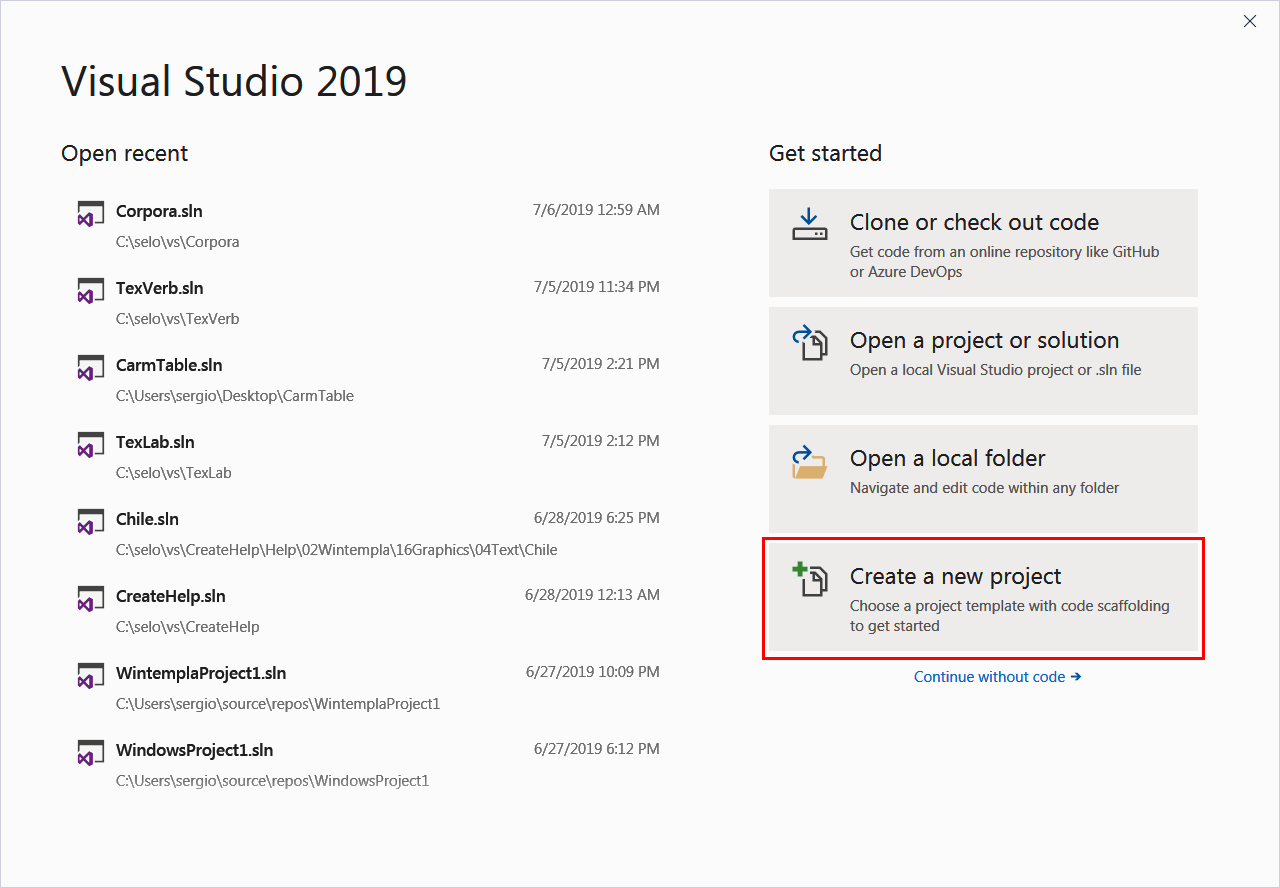Click the 'Navigate and edit code within any folder' text
1280x888 pixels.
click(x=985, y=488)
